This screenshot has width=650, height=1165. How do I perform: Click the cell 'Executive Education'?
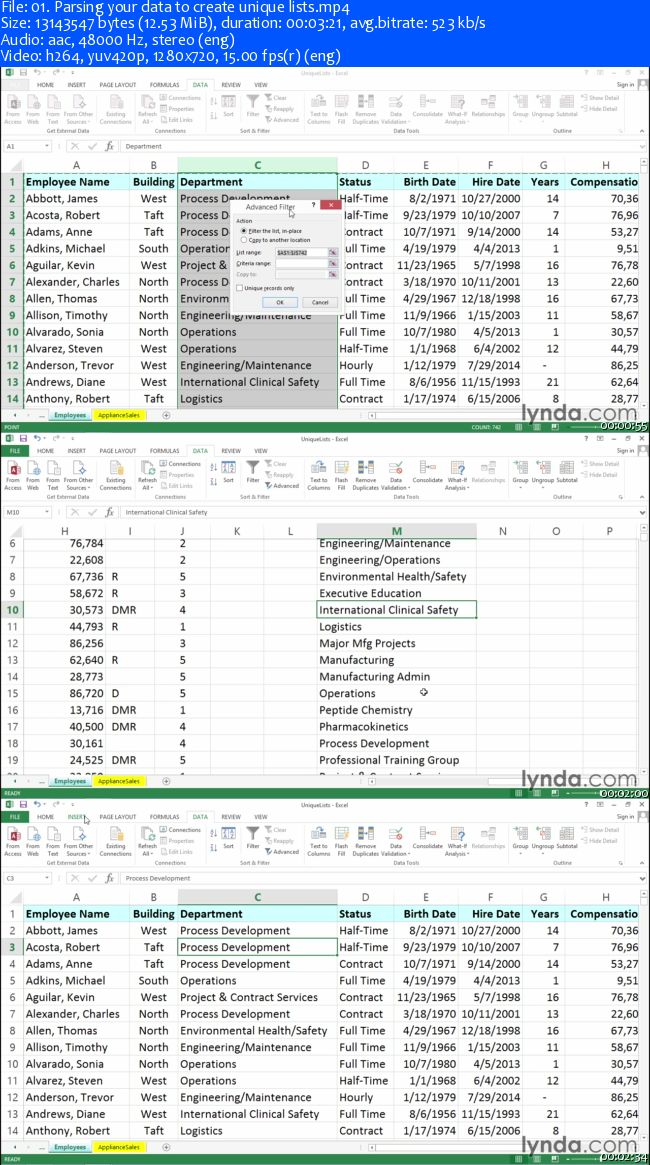coord(397,593)
